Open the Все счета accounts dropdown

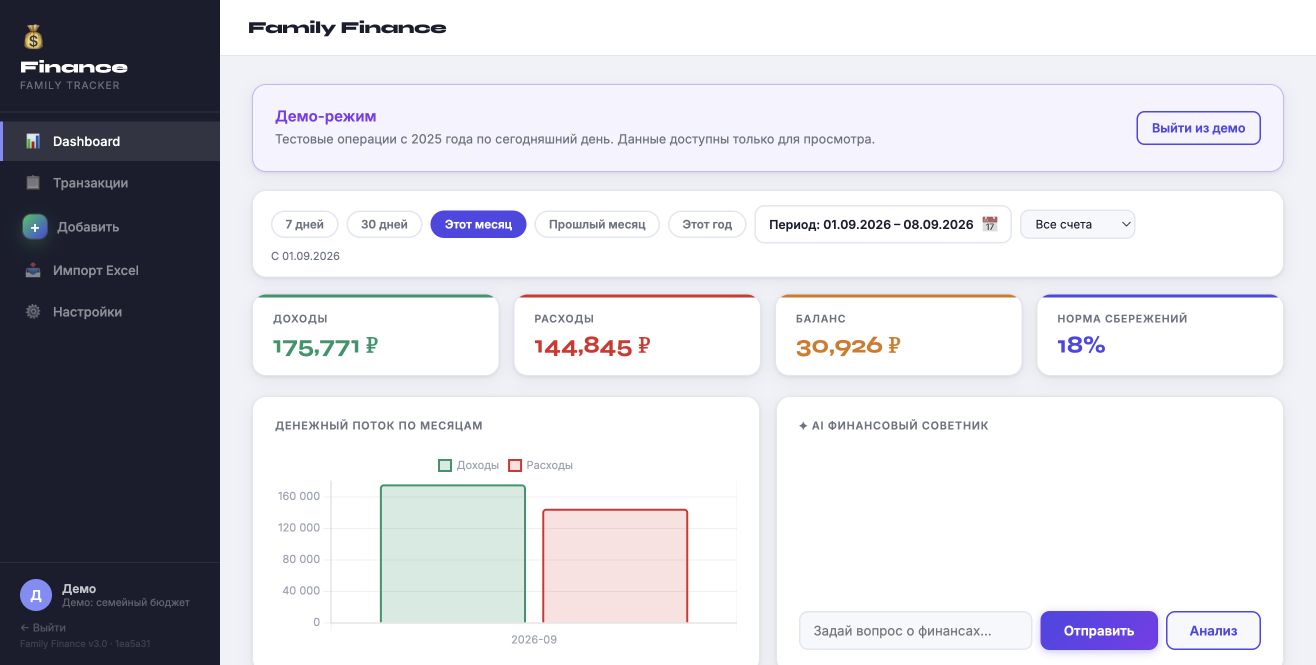click(1078, 224)
